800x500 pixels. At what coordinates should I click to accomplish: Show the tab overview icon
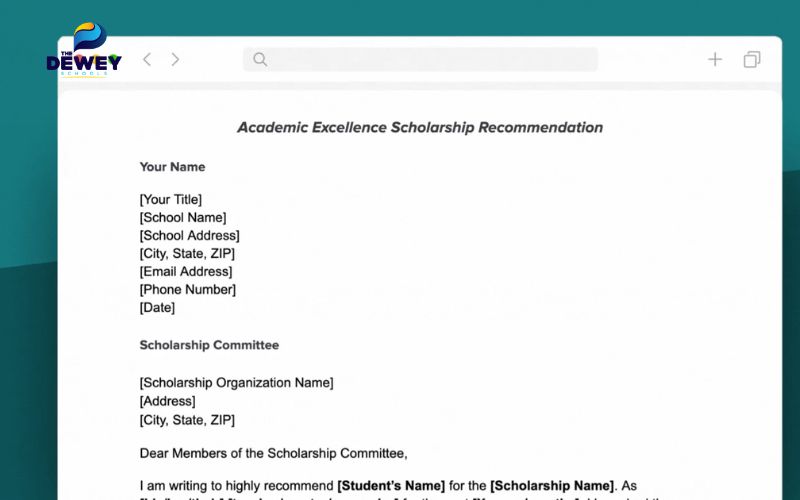tap(752, 60)
